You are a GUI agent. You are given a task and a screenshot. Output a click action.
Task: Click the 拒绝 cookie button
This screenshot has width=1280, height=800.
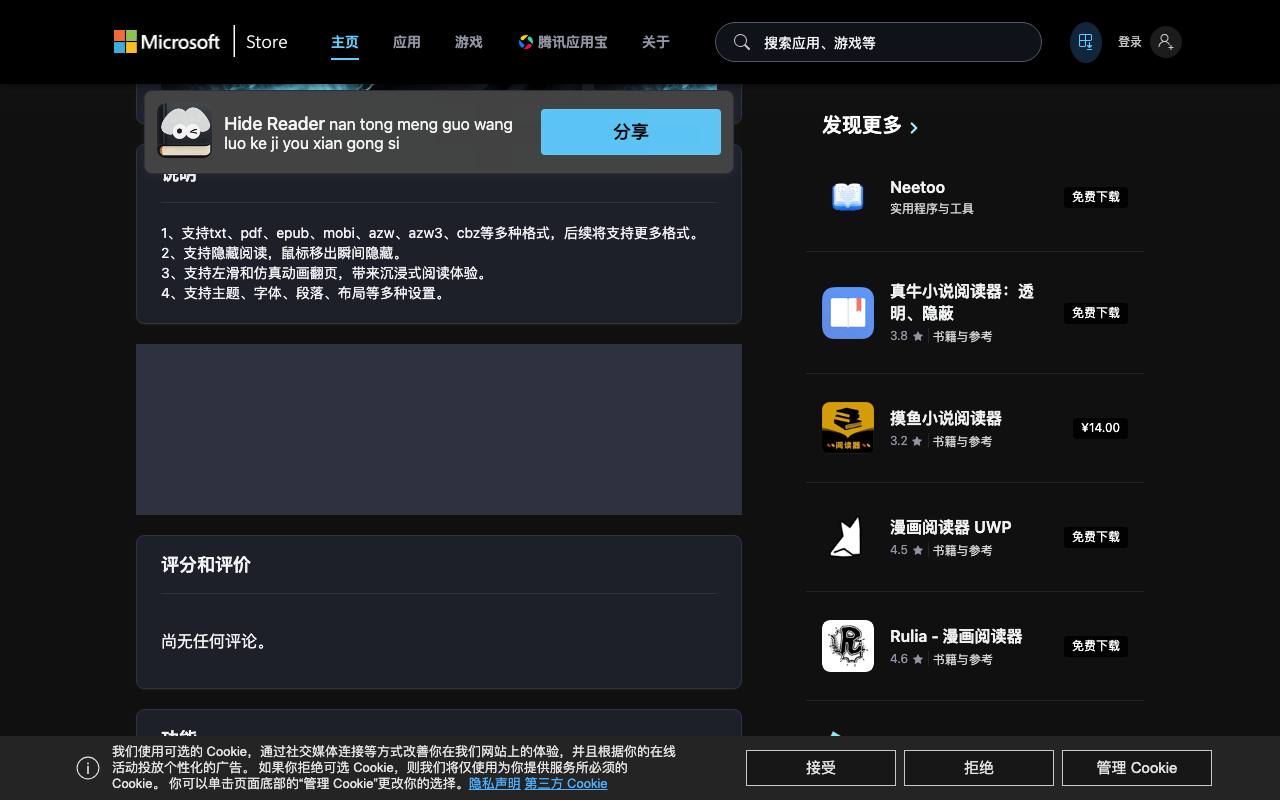point(979,768)
